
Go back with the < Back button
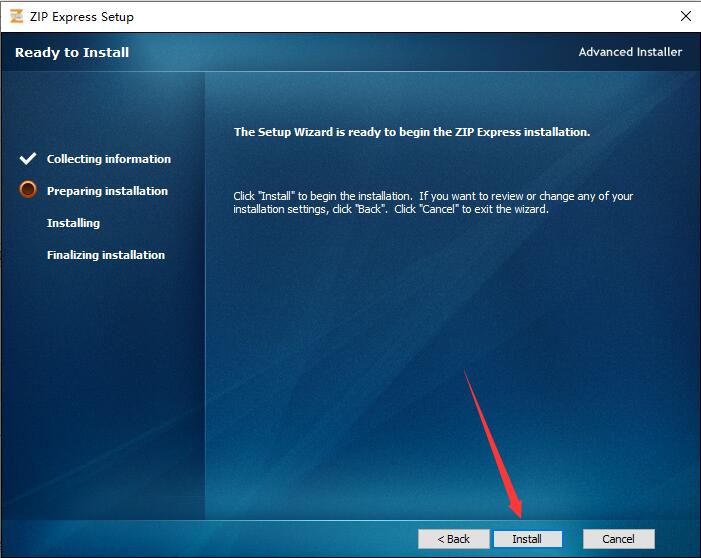click(454, 539)
